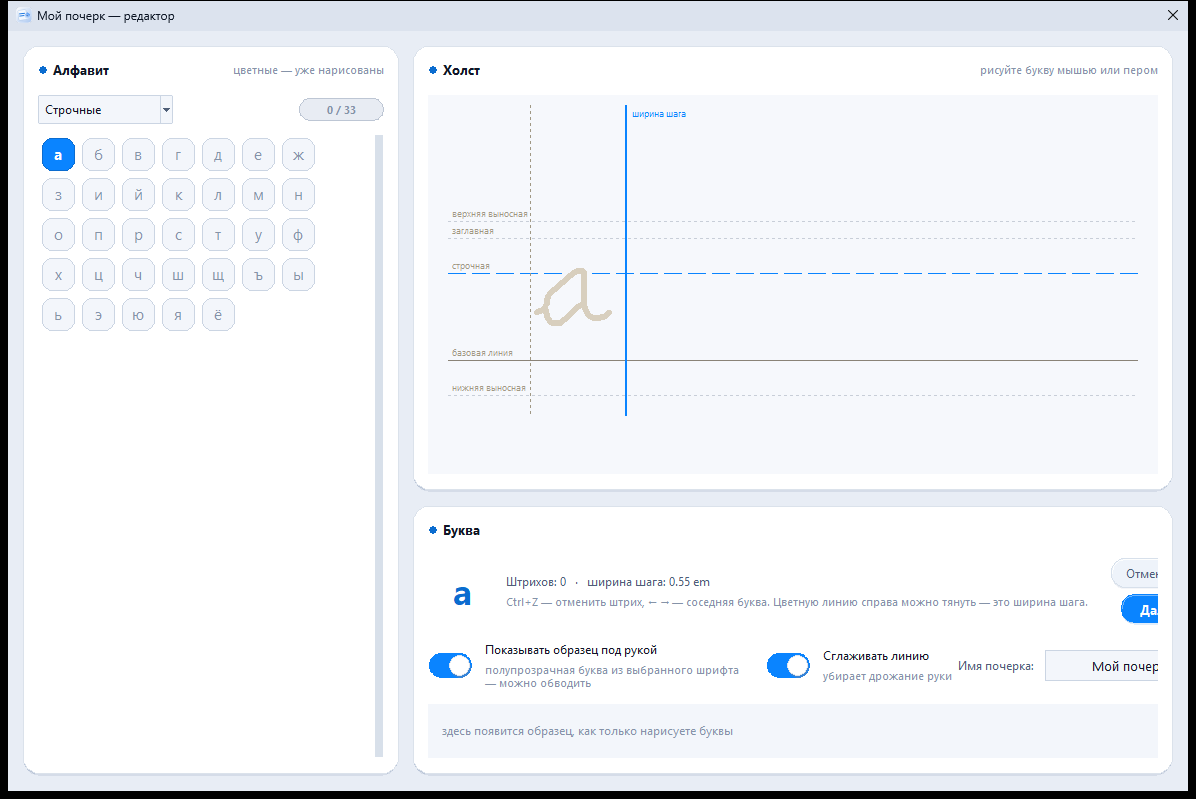Click the app icon in the title bar
Image resolution: width=1196 pixels, height=799 pixels.
click(24, 15)
